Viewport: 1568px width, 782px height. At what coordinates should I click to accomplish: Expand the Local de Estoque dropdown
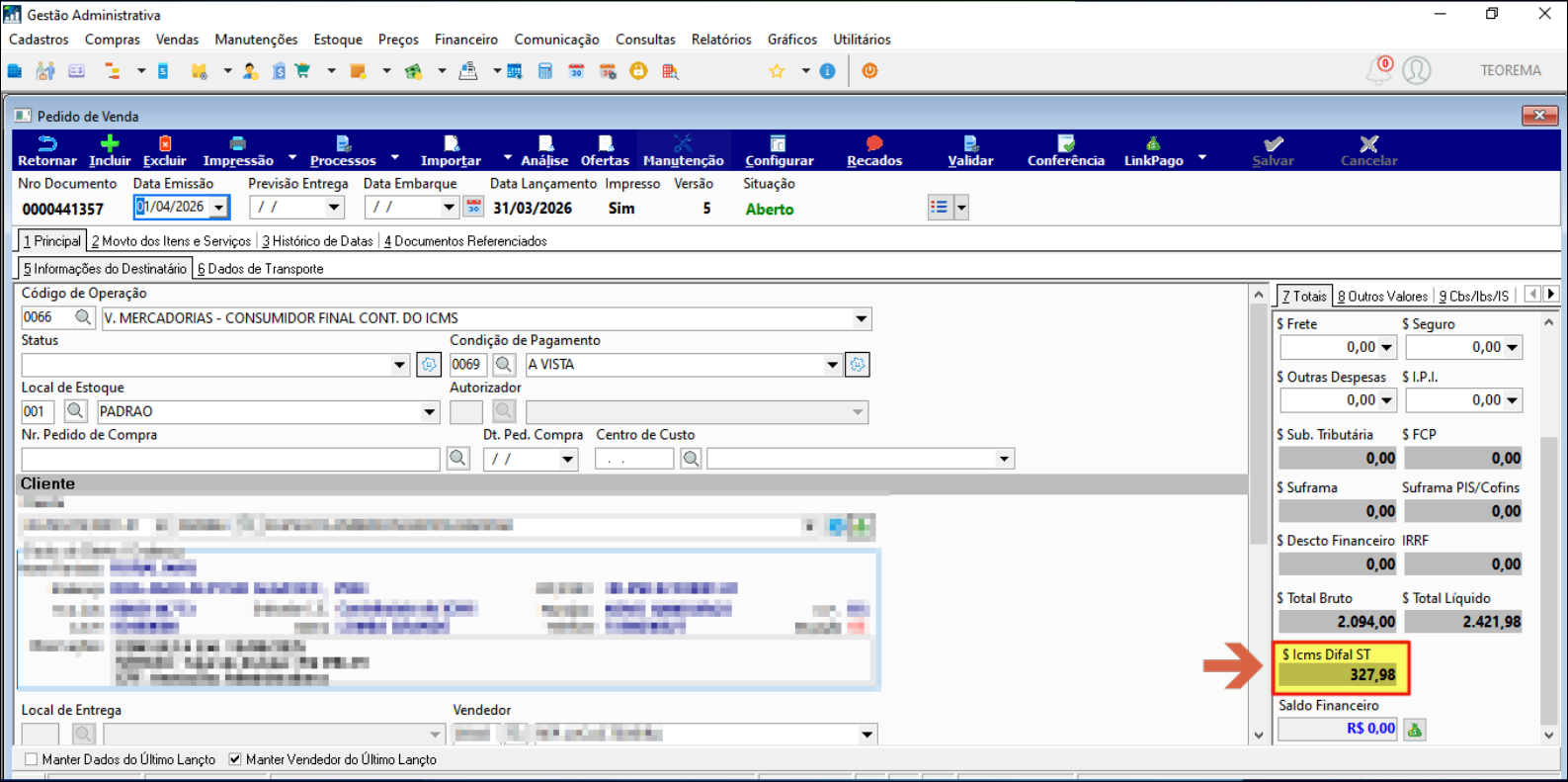(430, 412)
